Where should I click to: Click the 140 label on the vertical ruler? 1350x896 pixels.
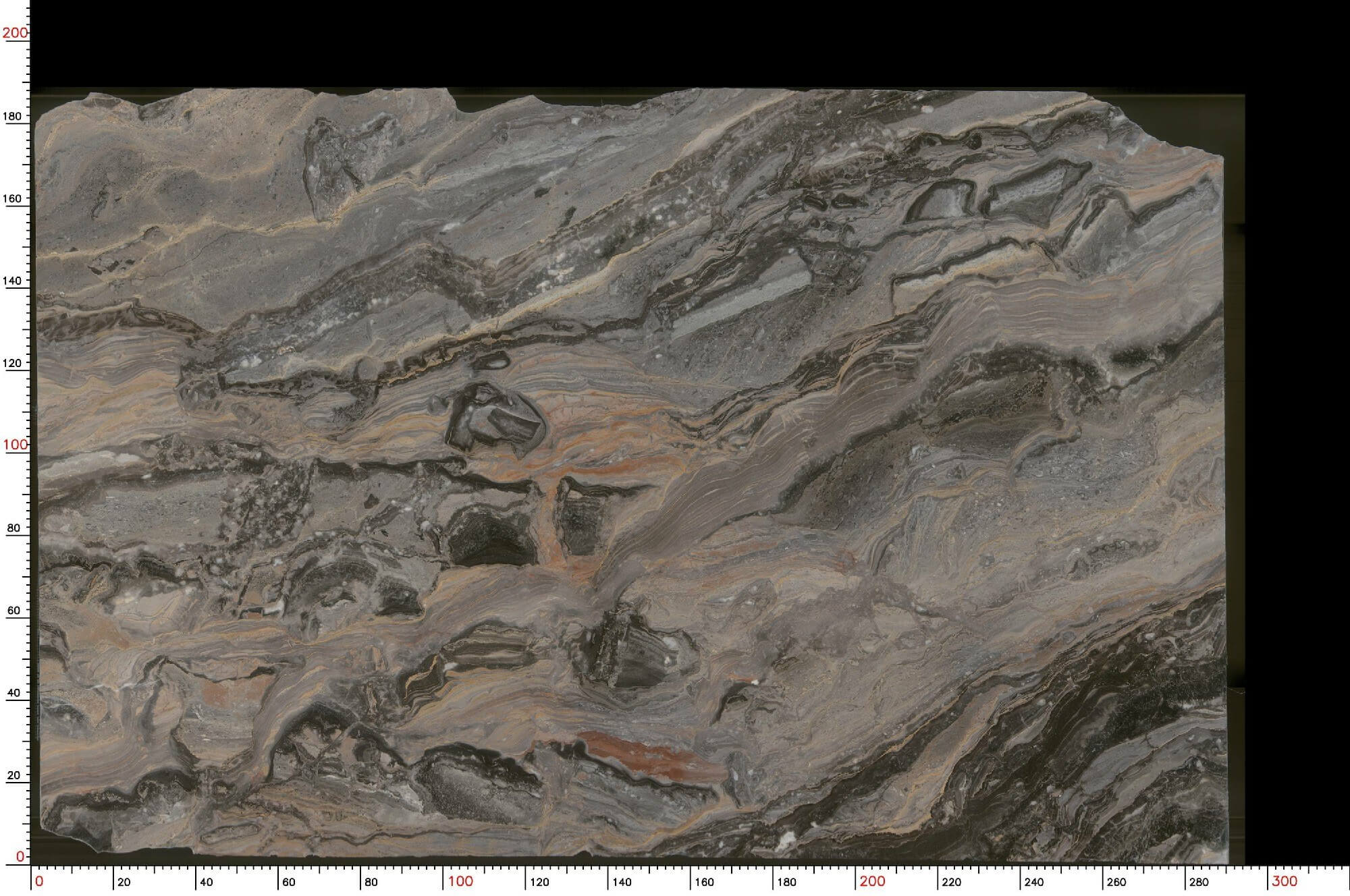(12, 280)
